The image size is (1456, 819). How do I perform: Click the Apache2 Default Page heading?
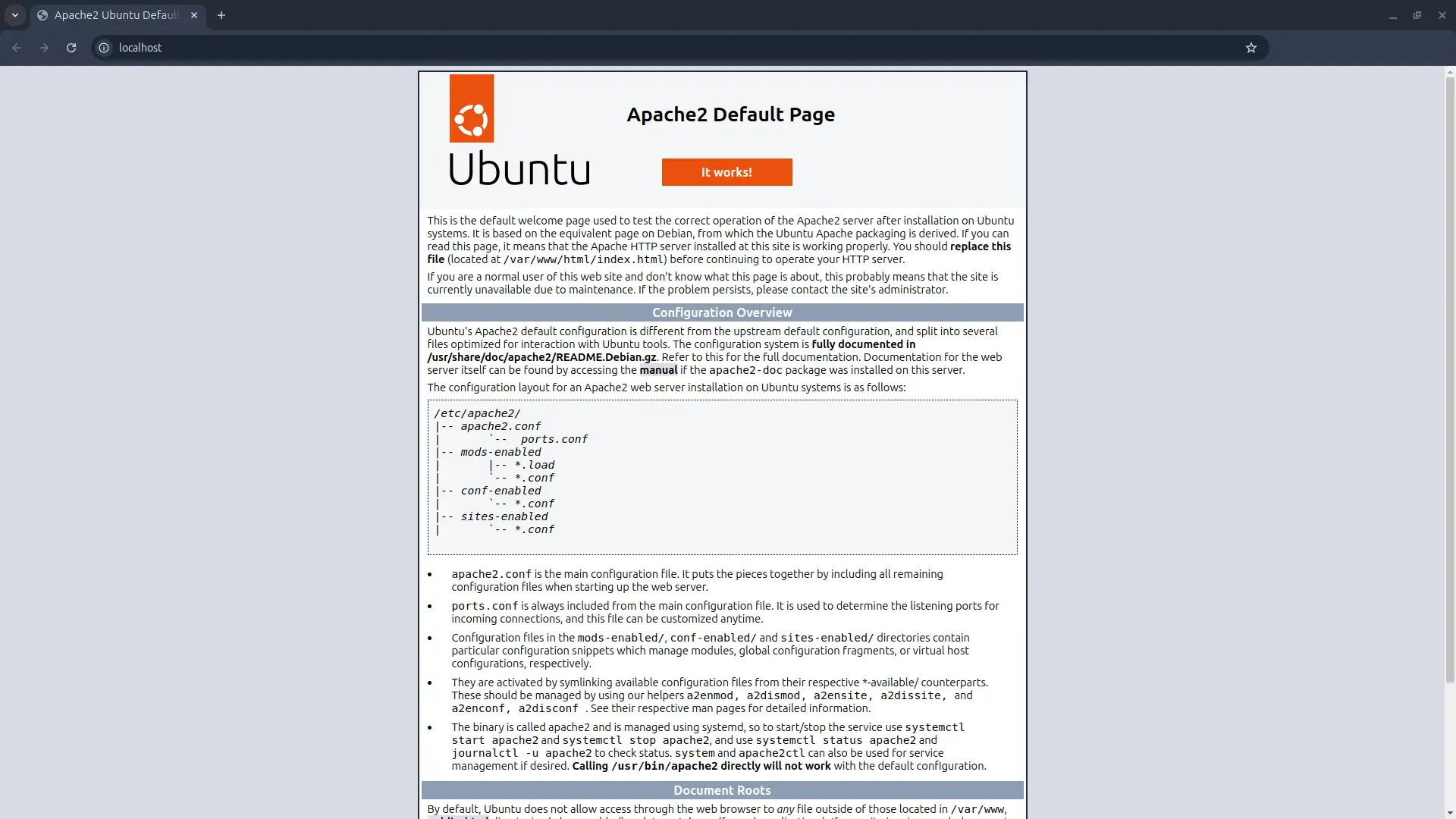pos(730,115)
